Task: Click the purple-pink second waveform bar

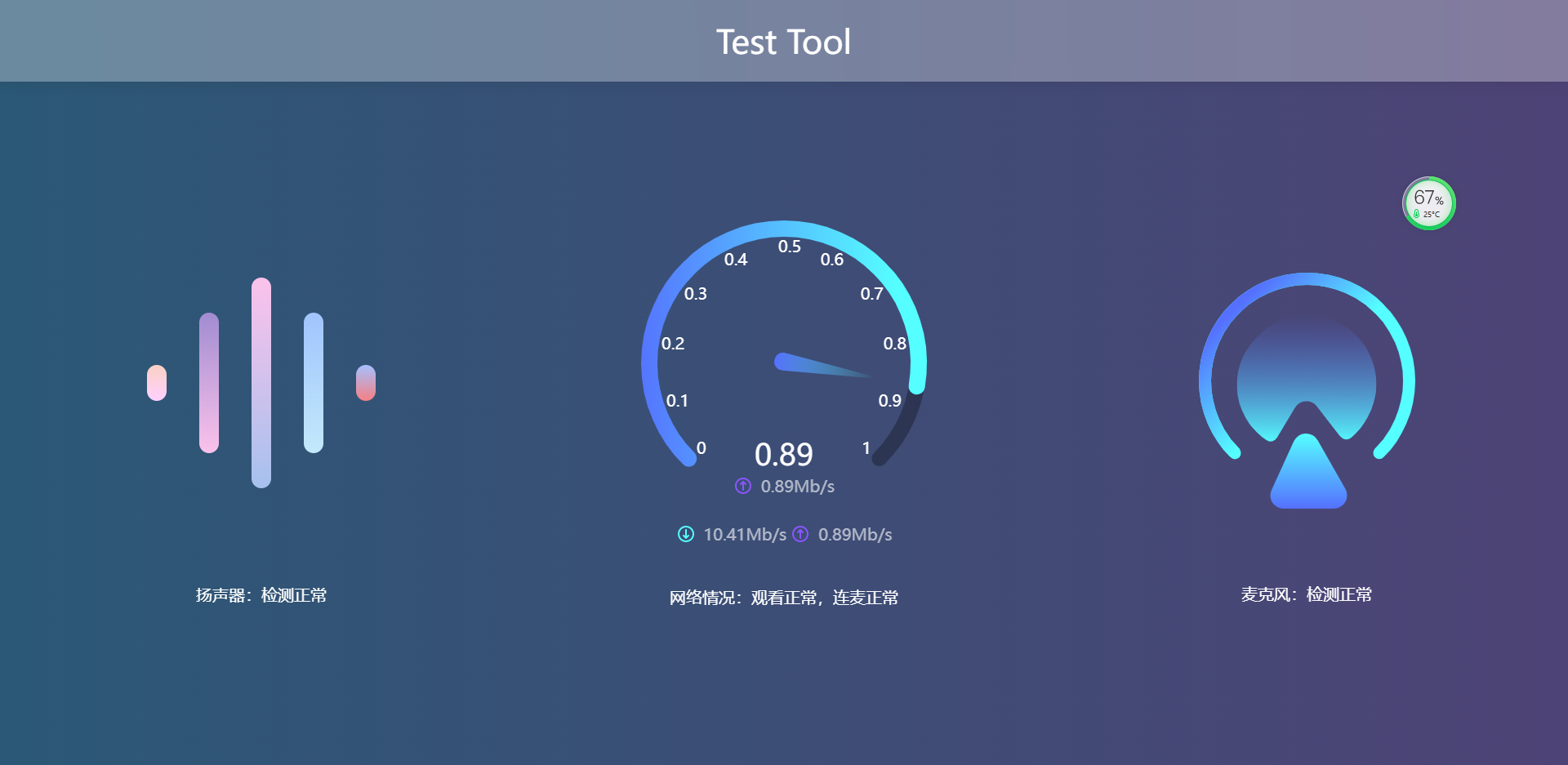Action: 209,382
